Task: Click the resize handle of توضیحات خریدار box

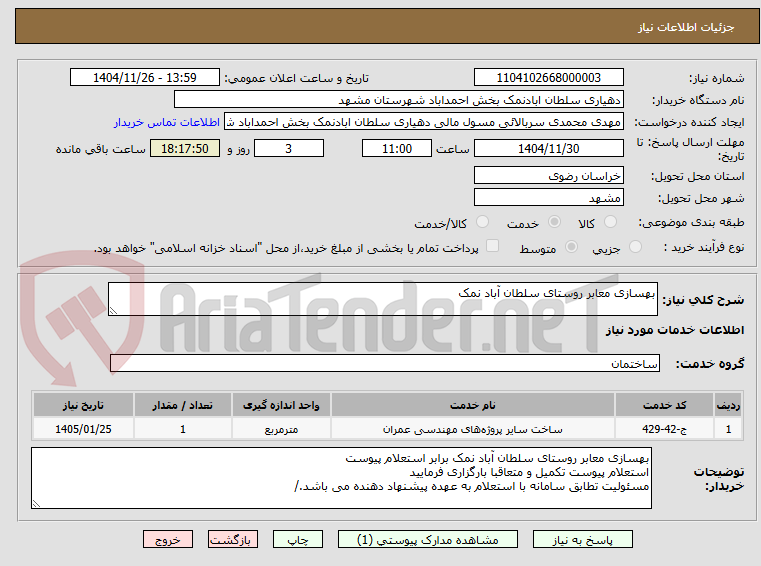Action: click(36, 504)
